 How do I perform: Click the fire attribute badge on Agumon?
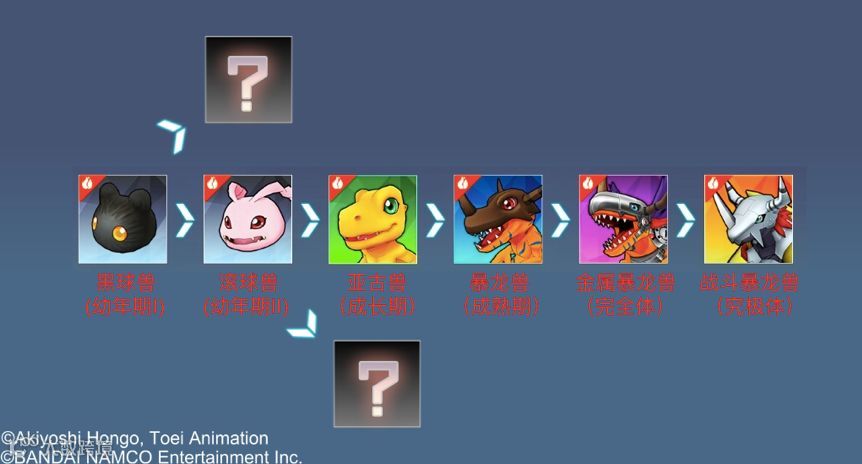337,184
